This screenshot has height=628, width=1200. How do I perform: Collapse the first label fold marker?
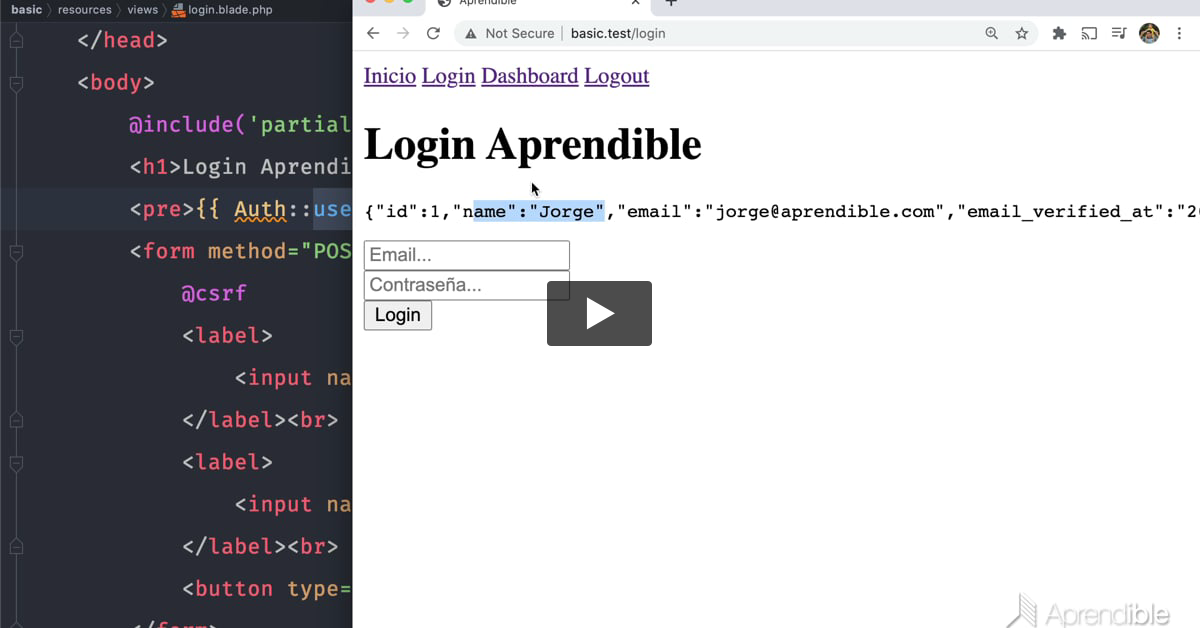point(15,336)
